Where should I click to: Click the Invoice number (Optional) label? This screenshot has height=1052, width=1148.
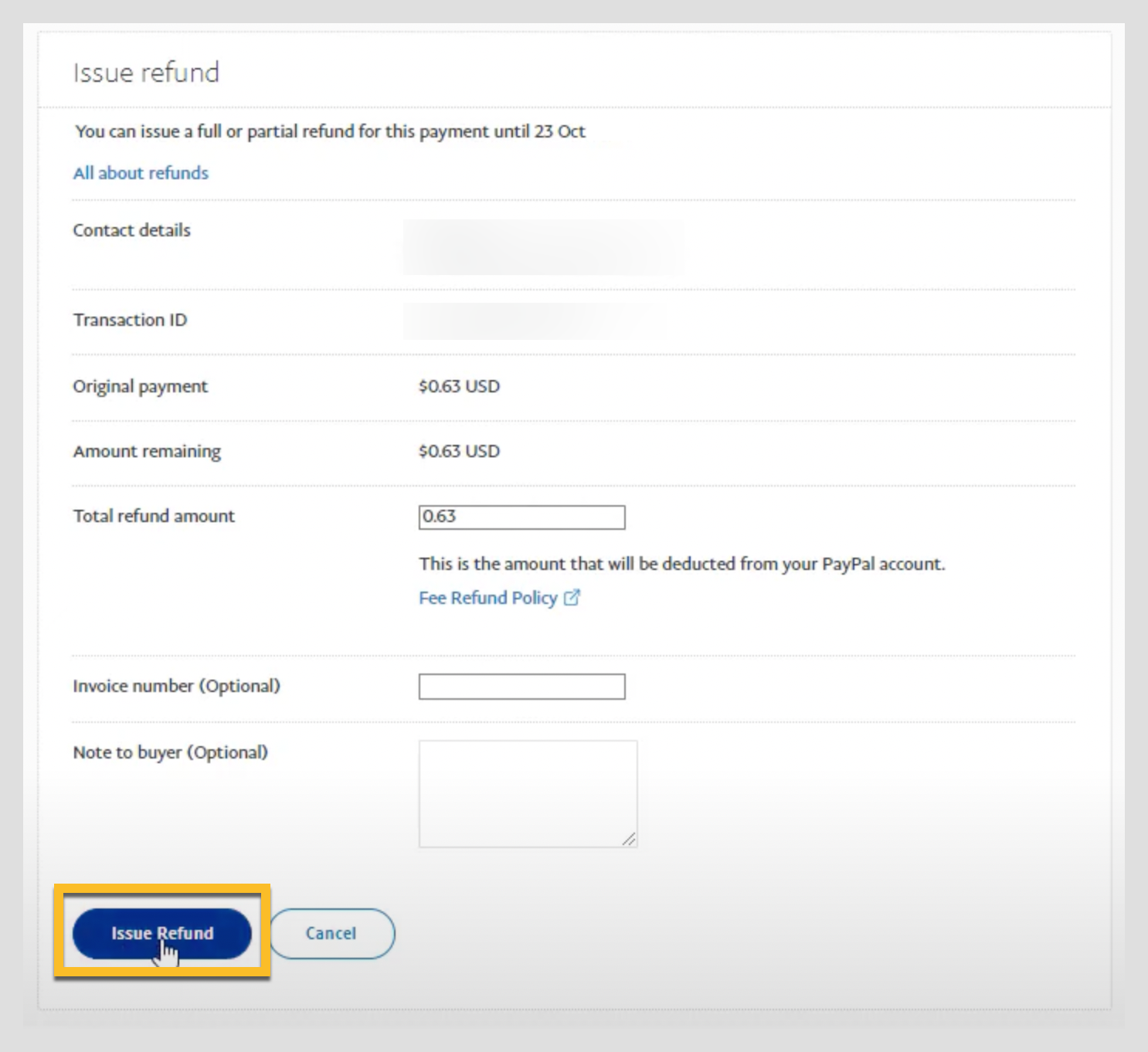(x=176, y=686)
